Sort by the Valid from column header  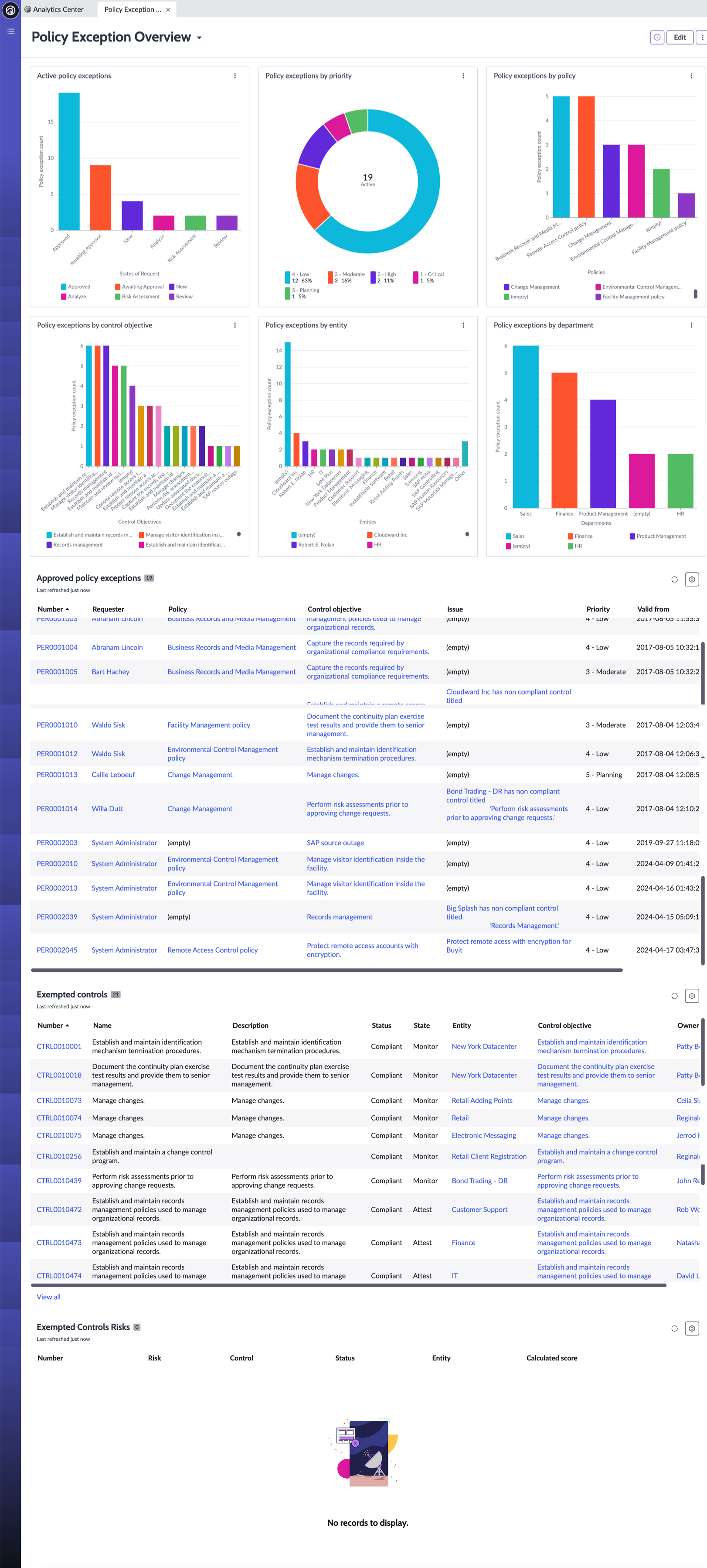pyautogui.click(x=653, y=609)
